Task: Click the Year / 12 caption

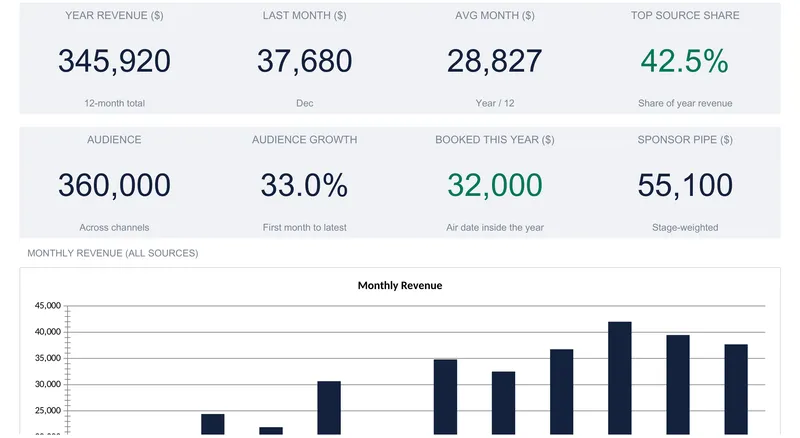Action: (x=494, y=103)
